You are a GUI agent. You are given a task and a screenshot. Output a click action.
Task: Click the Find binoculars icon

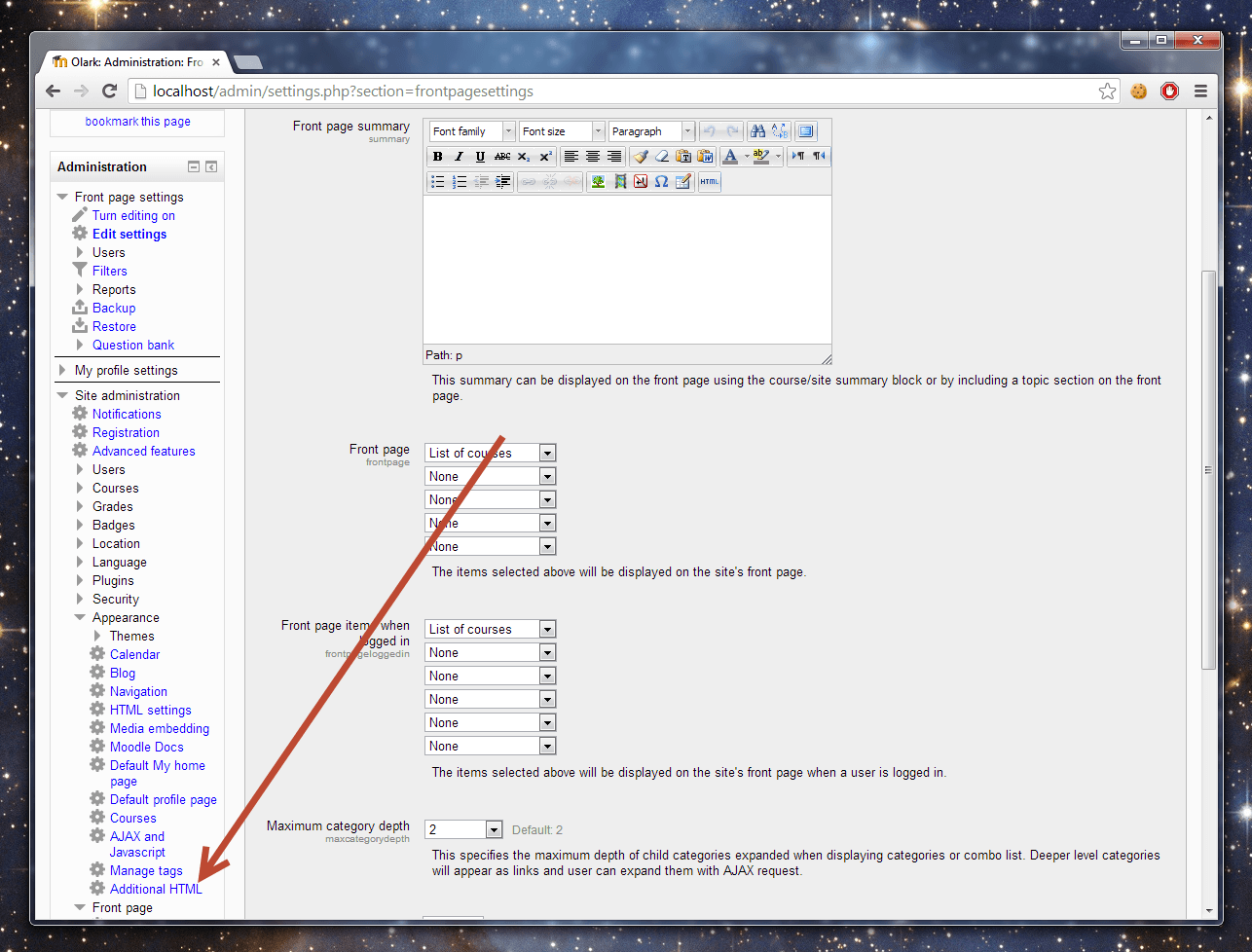(x=757, y=131)
